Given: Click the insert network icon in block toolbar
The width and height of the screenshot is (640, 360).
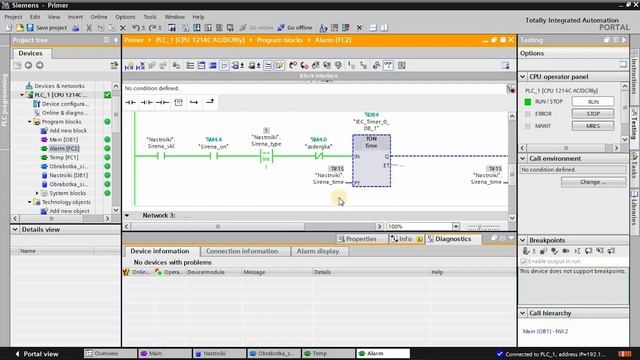Looking at the screenshot, I should pos(129,65).
